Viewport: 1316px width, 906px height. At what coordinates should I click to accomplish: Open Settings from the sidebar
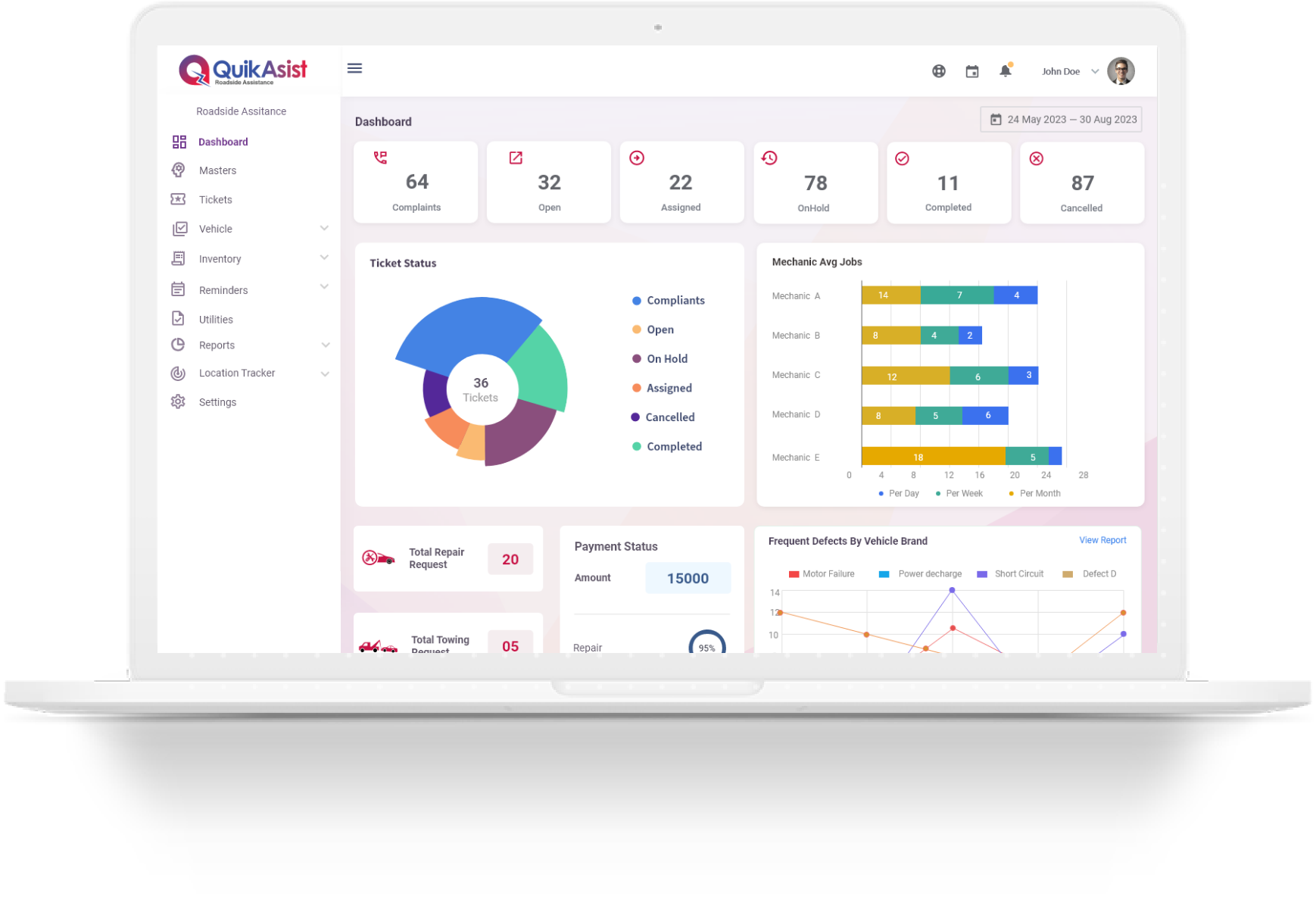[x=217, y=401]
